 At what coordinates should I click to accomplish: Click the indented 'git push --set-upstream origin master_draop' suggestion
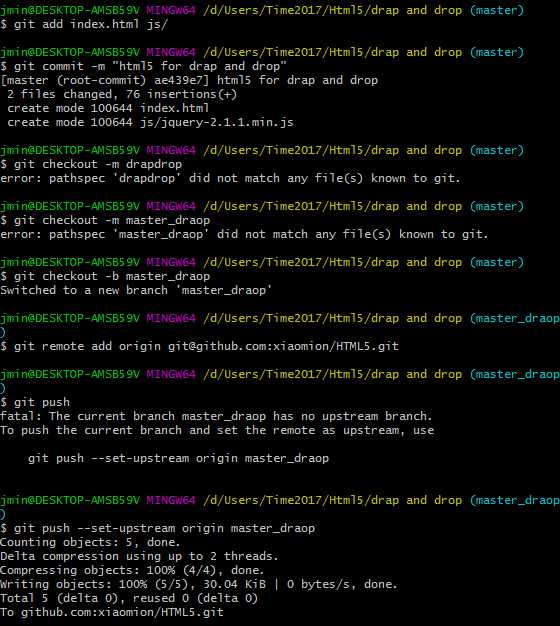[x=178, y=458]
